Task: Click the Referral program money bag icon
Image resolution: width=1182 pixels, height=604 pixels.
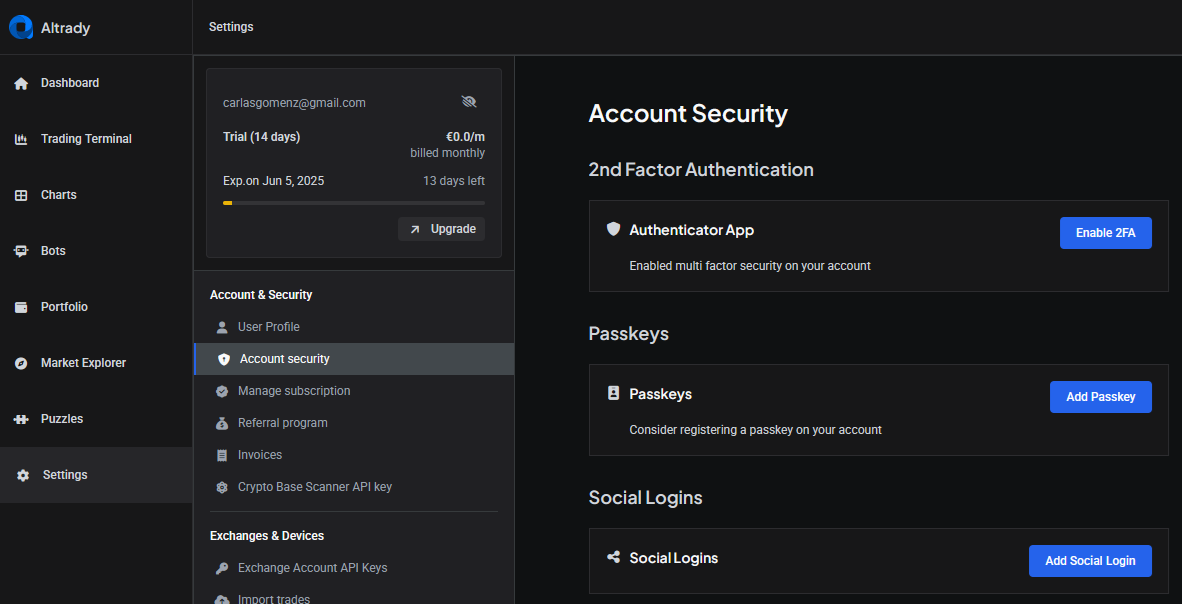Action: click(222, 424)
